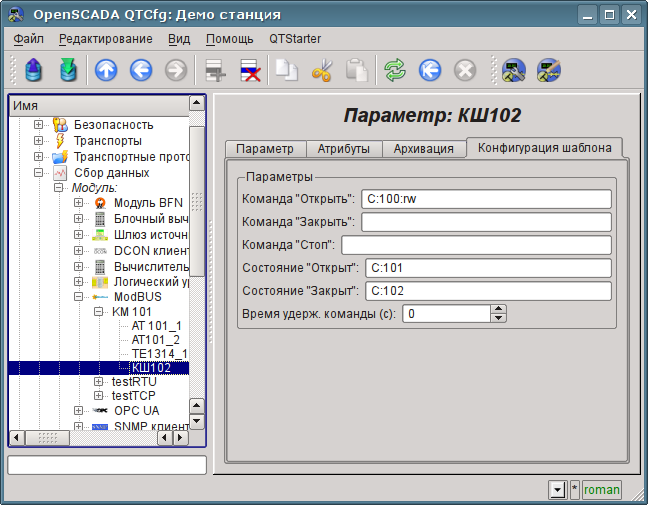648x505 pixels.
Task: Click the Add item toolbar icon
Action: click(x=212, y=70)
